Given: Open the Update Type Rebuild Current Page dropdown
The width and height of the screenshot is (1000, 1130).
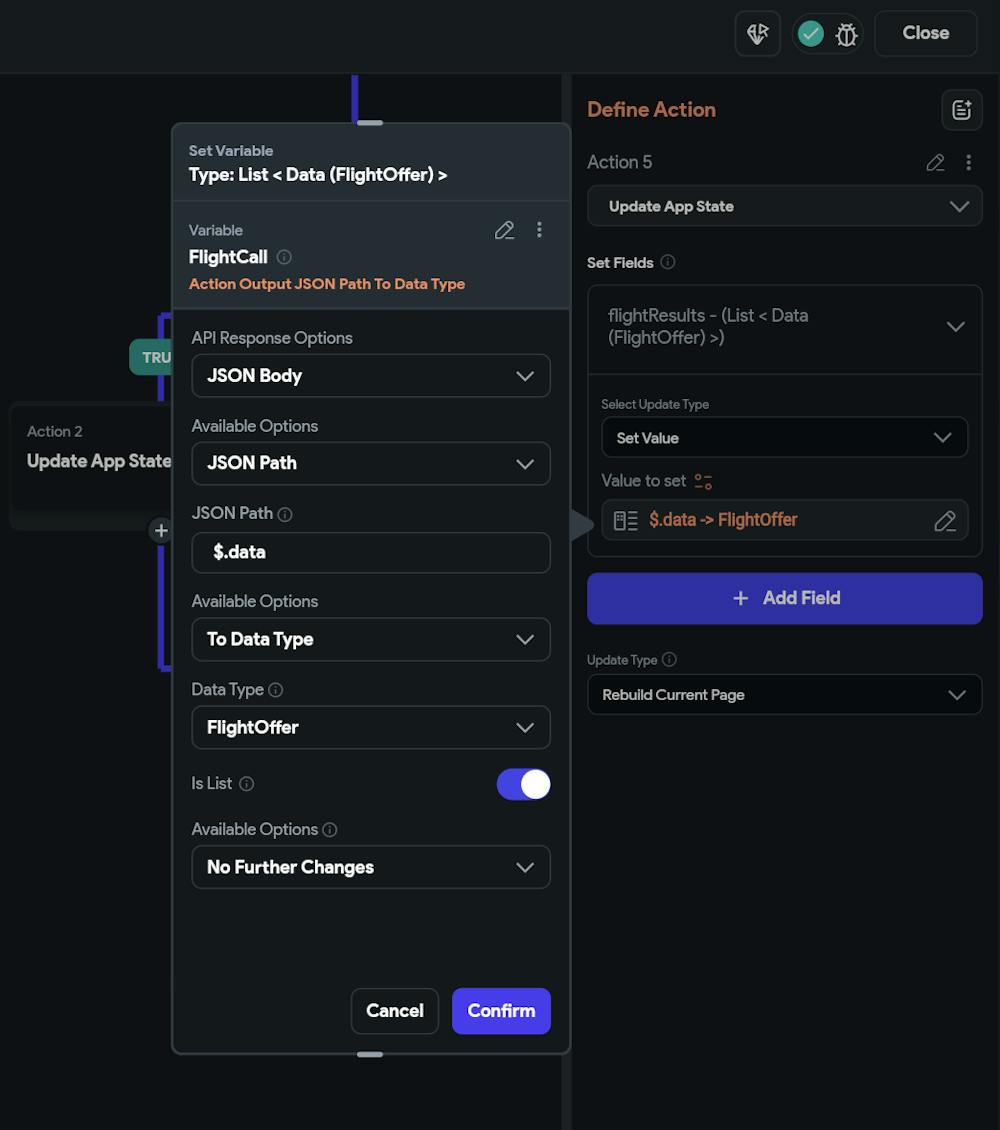Looking at the screenshot, I should [x=784, y=695].
